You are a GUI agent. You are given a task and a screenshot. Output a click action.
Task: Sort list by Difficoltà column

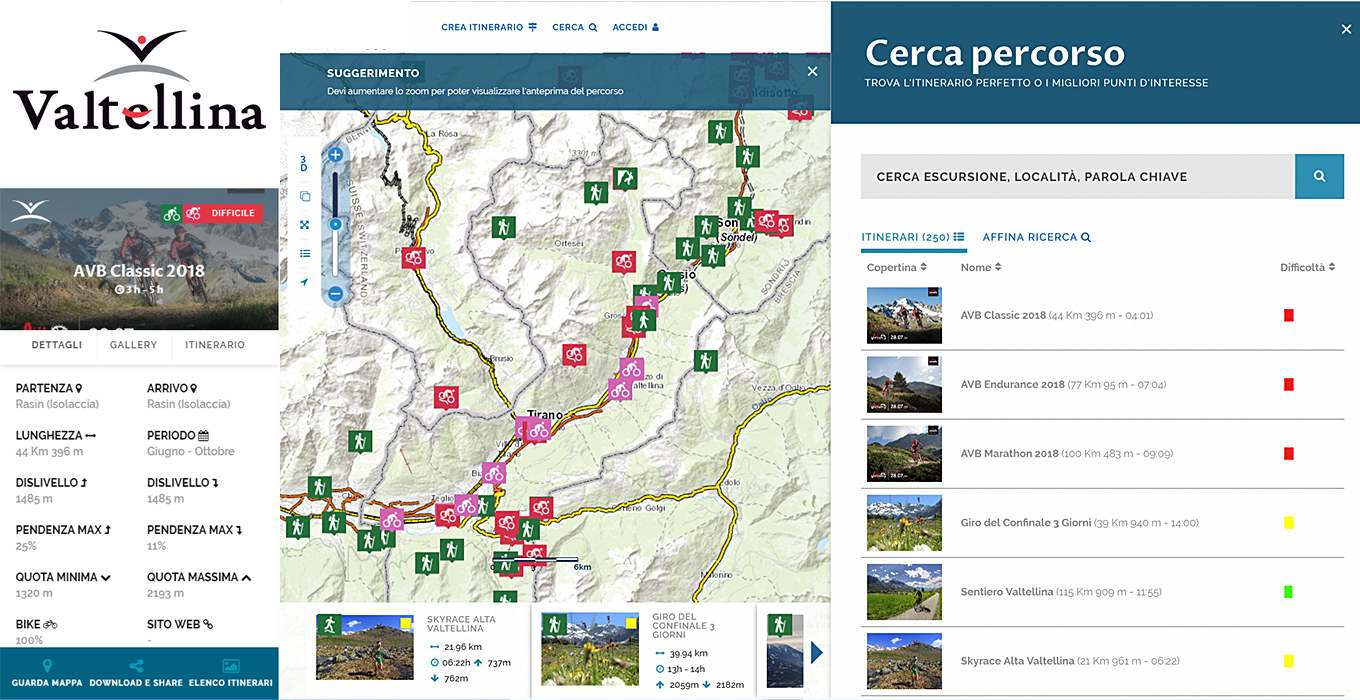click(1308, 267)
